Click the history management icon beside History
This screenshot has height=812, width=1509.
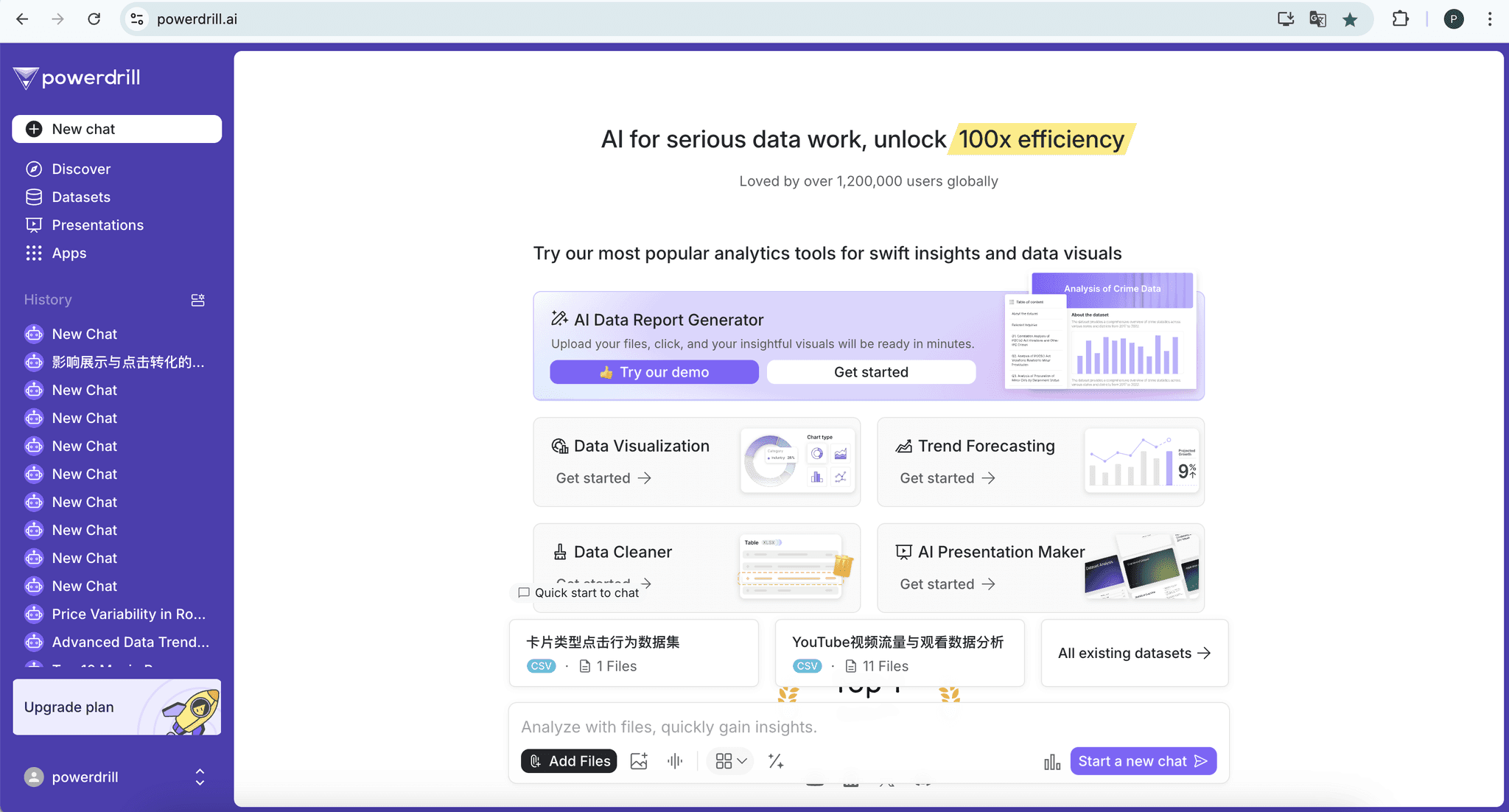tap(197, 300)
